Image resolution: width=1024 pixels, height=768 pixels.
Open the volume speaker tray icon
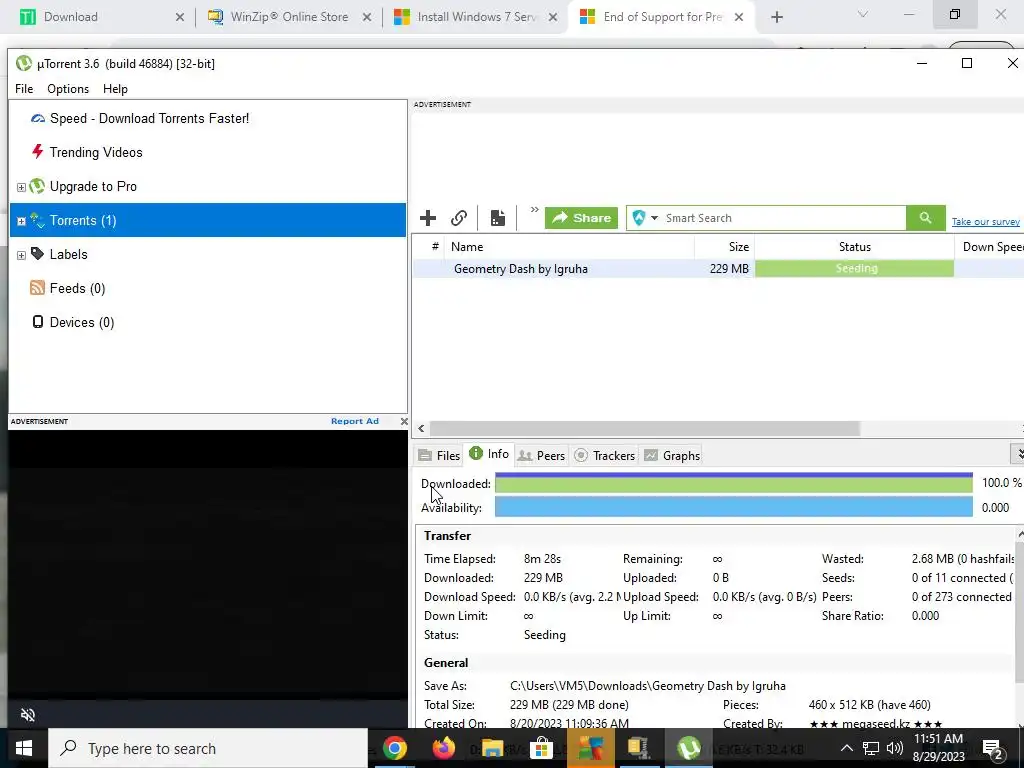pos(895,748)
